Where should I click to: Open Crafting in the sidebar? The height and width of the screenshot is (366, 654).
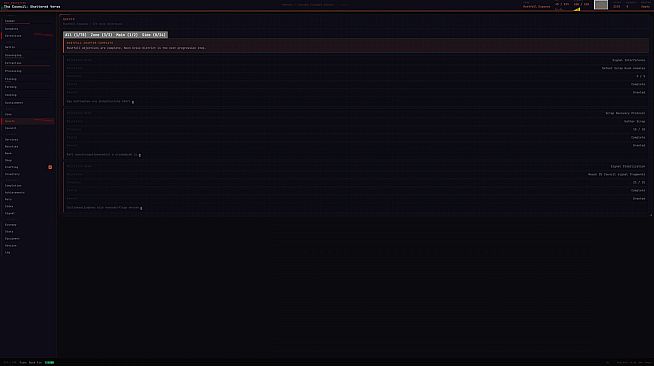pos(11,167)
